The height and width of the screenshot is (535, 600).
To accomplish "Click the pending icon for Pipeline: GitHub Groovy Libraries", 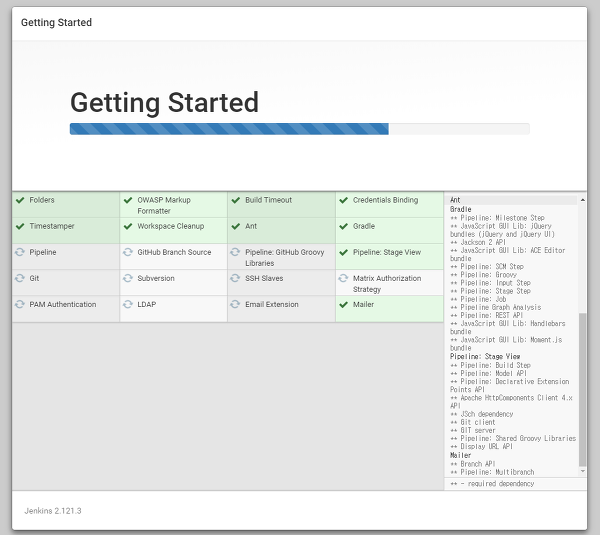I will [x=235, y=252].
